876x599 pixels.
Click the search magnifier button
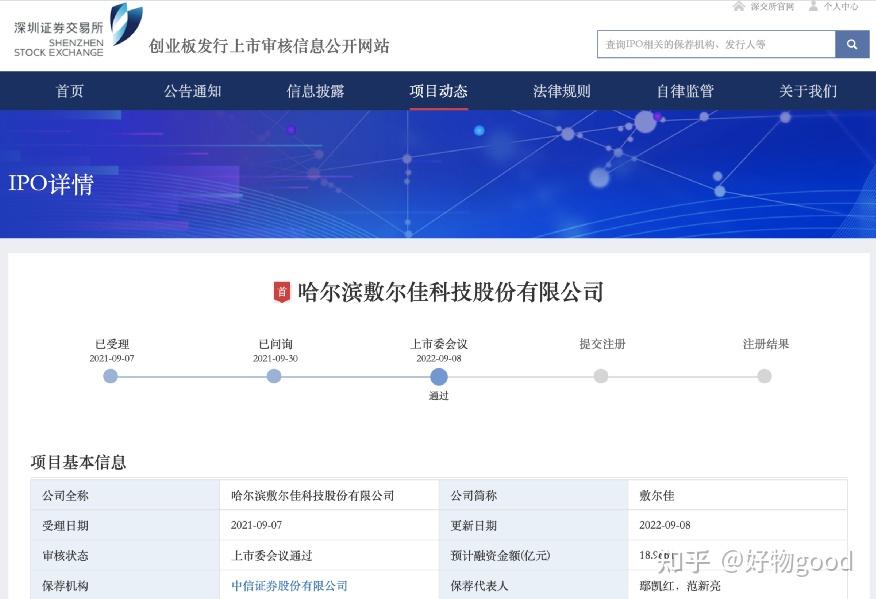[x=852, y=44]
